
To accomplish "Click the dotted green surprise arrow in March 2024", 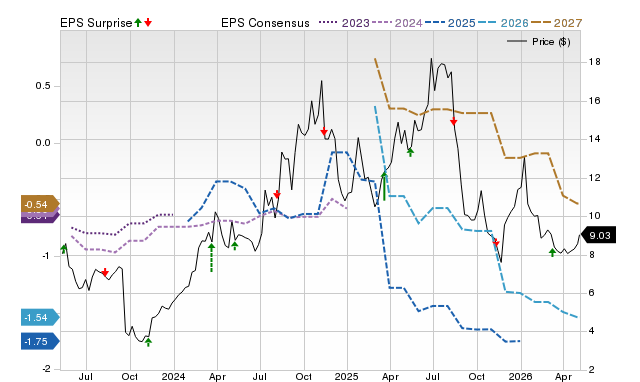I will (x=211, y=258).
